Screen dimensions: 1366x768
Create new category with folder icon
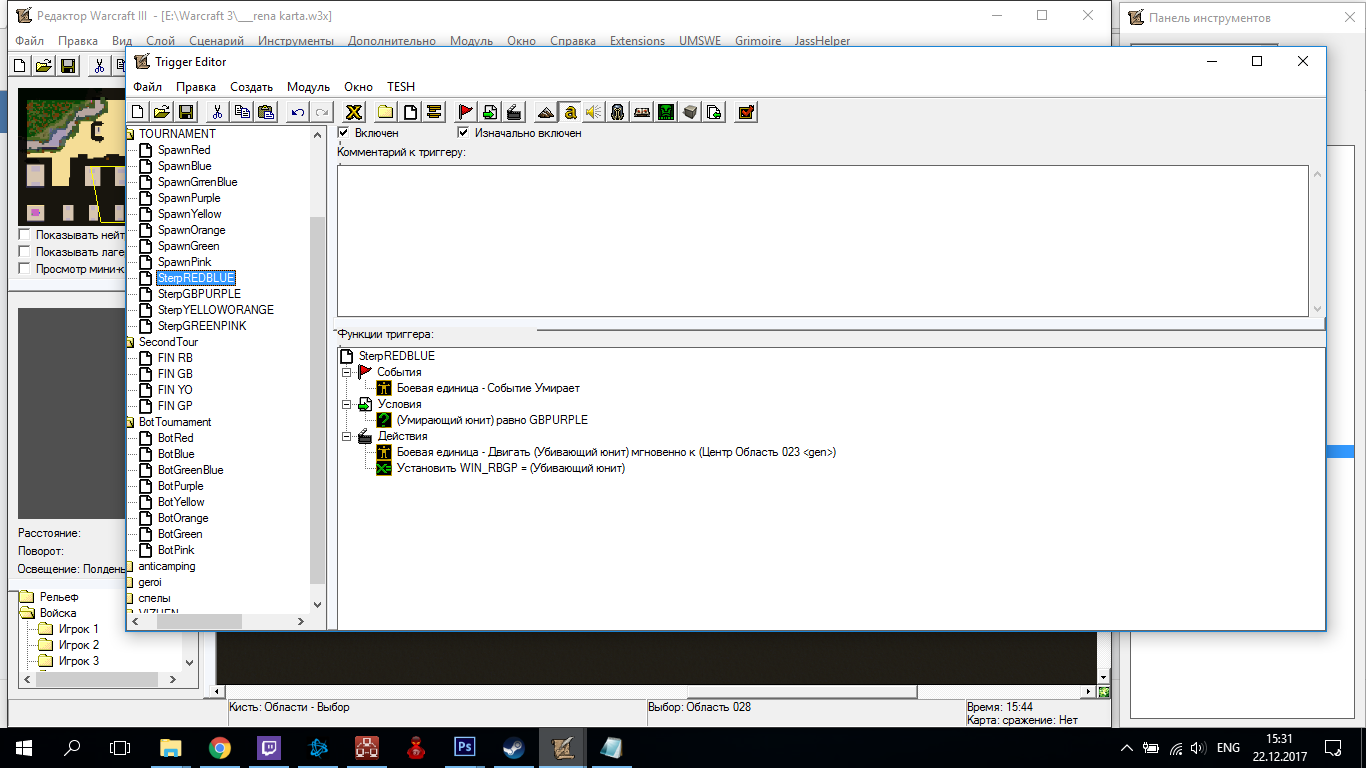tap(385, 112)
